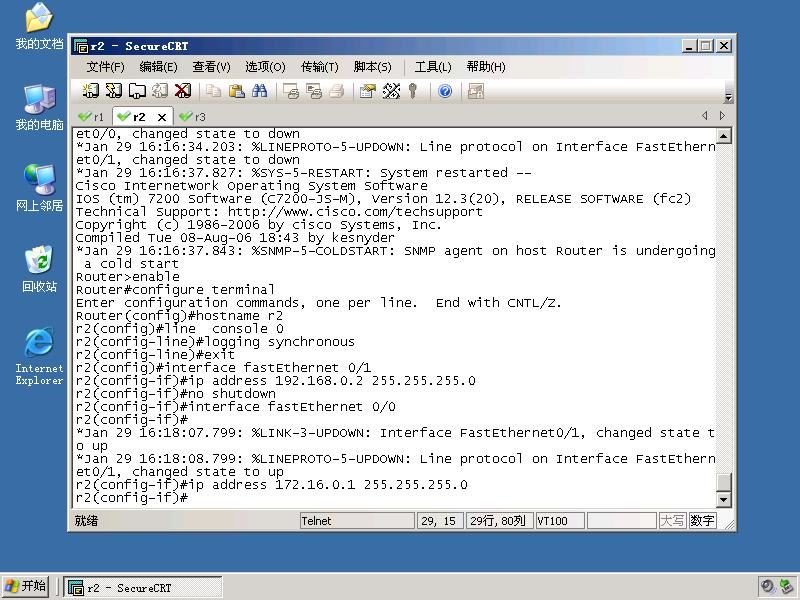This screenshot has width=800, height=600.
Task: Open the 工具(L) menu
Action: coord(433,67)
